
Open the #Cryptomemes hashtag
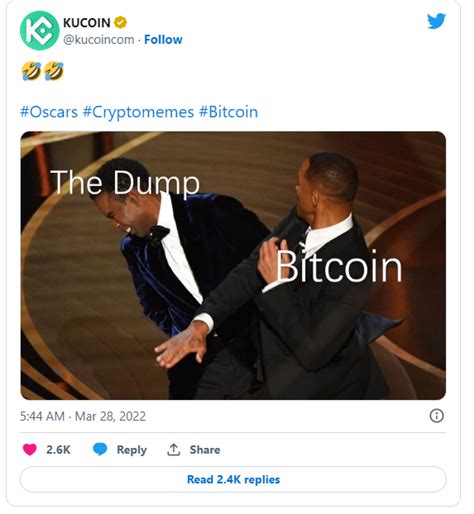pyautogui.click(x=138, y=112)
